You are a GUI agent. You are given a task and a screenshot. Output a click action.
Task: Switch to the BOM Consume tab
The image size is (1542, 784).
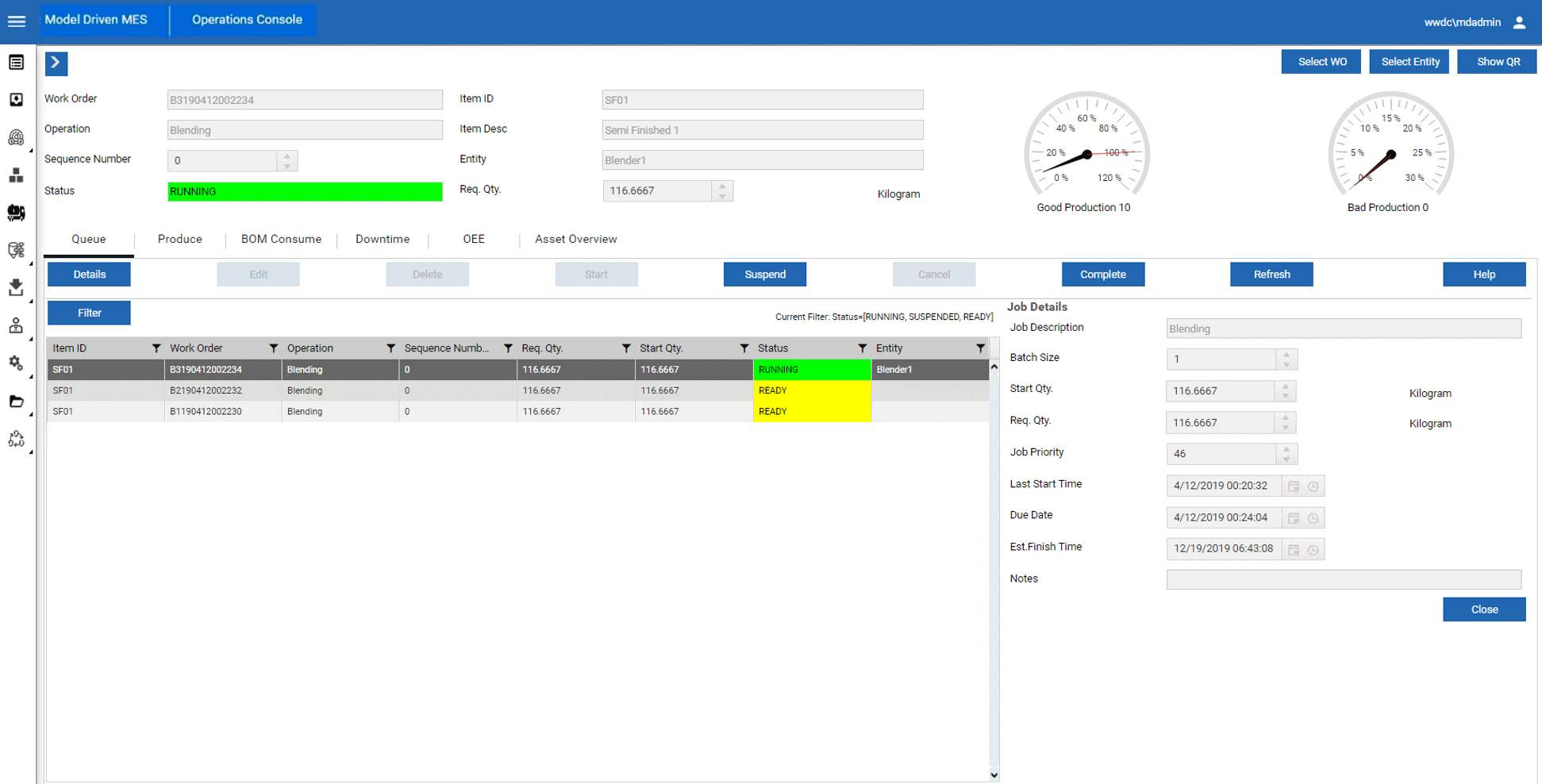[281, 239]
